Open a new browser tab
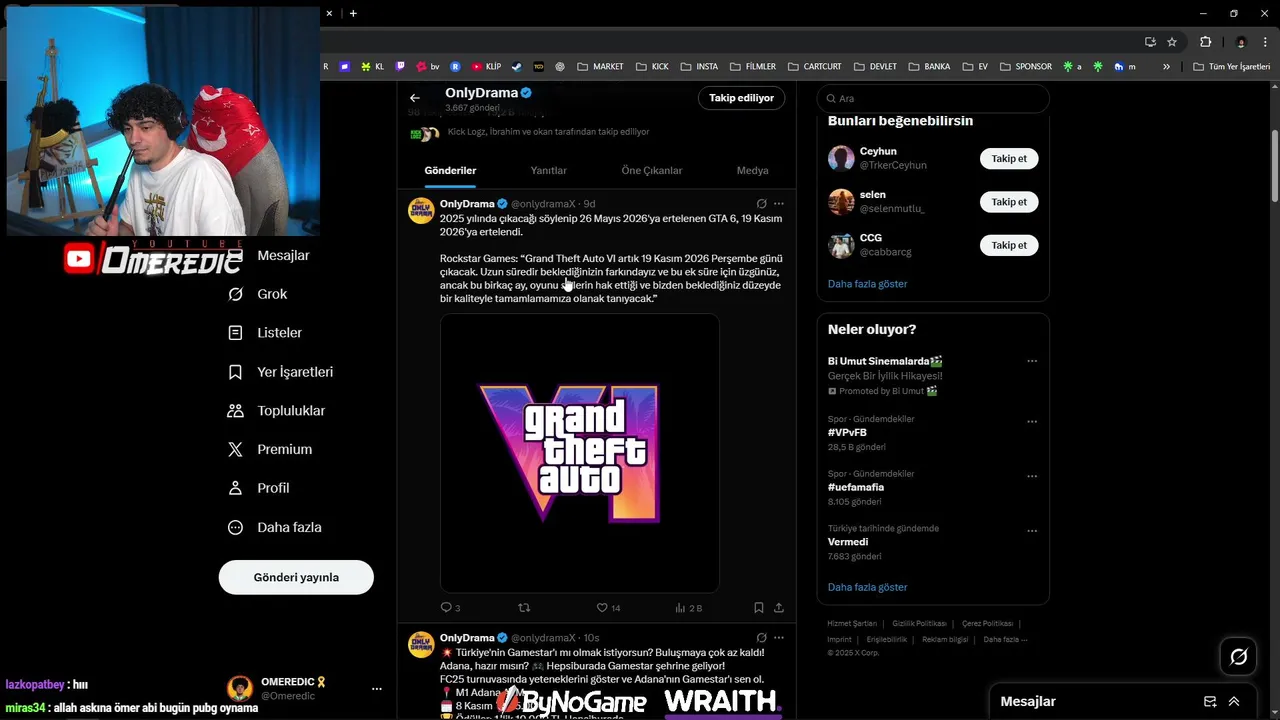This screenshot has width=1280, height=720. [353, 13]
